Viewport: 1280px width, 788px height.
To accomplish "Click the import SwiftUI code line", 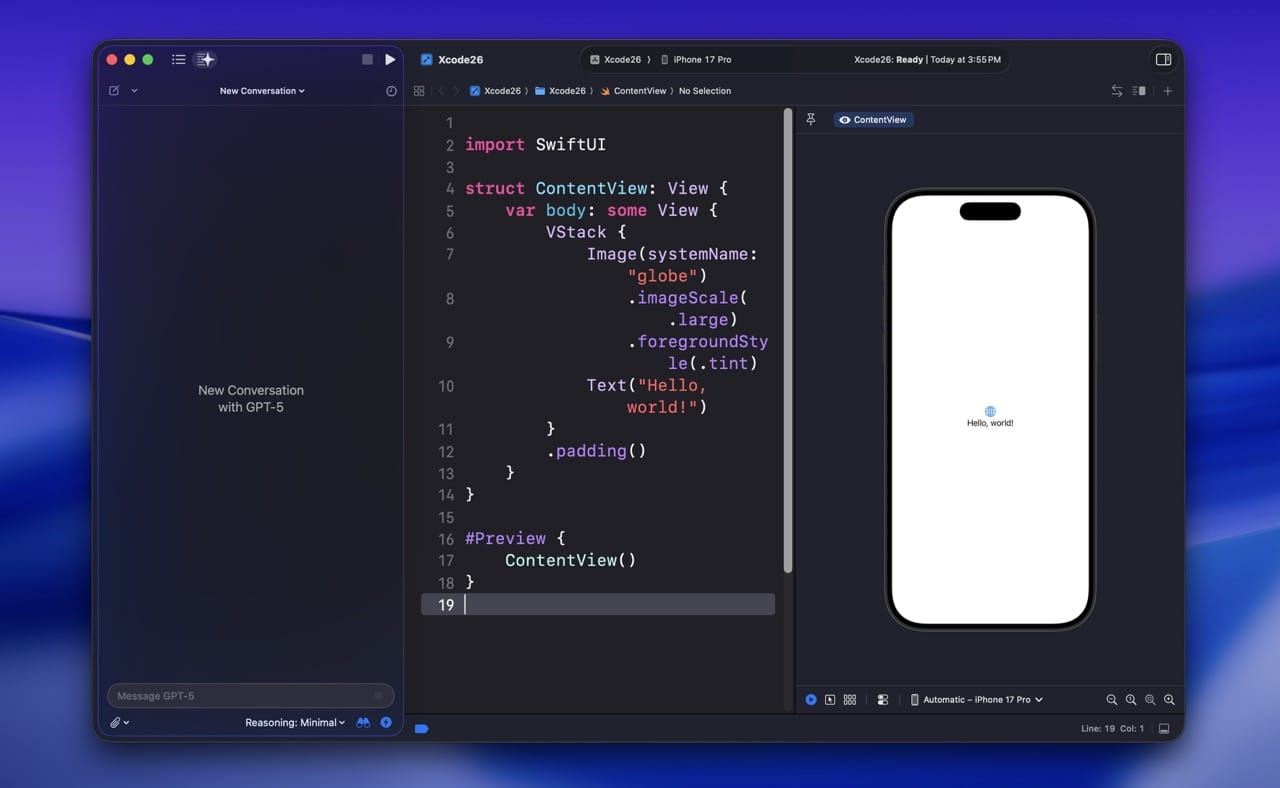I will pos(535,144).
